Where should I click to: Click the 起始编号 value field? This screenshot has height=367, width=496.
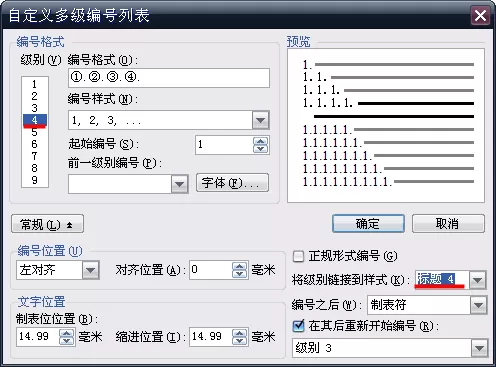[x=224, y=145]
